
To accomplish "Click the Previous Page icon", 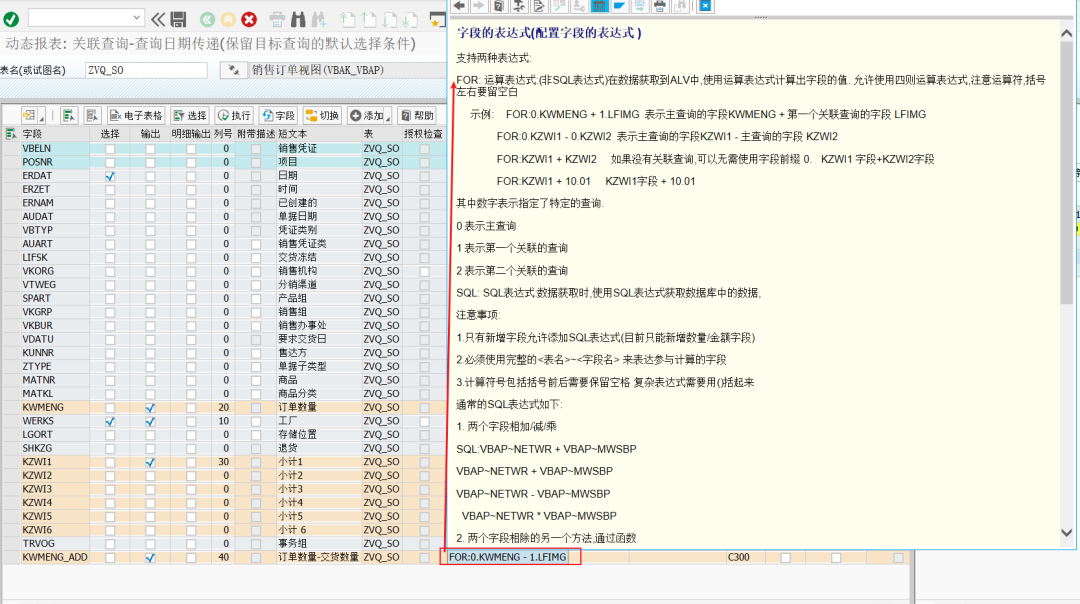I will tap(369, 20).
